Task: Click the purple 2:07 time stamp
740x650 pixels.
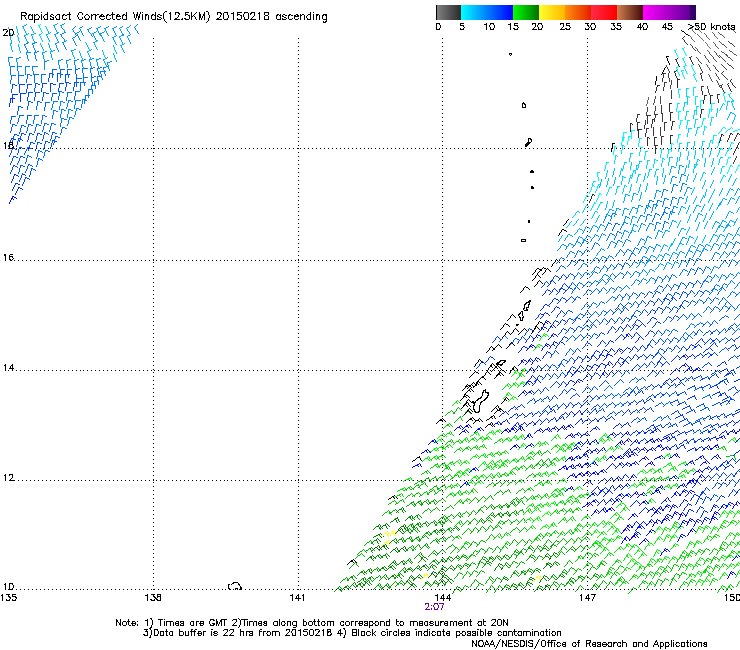Action: (434, 607)
